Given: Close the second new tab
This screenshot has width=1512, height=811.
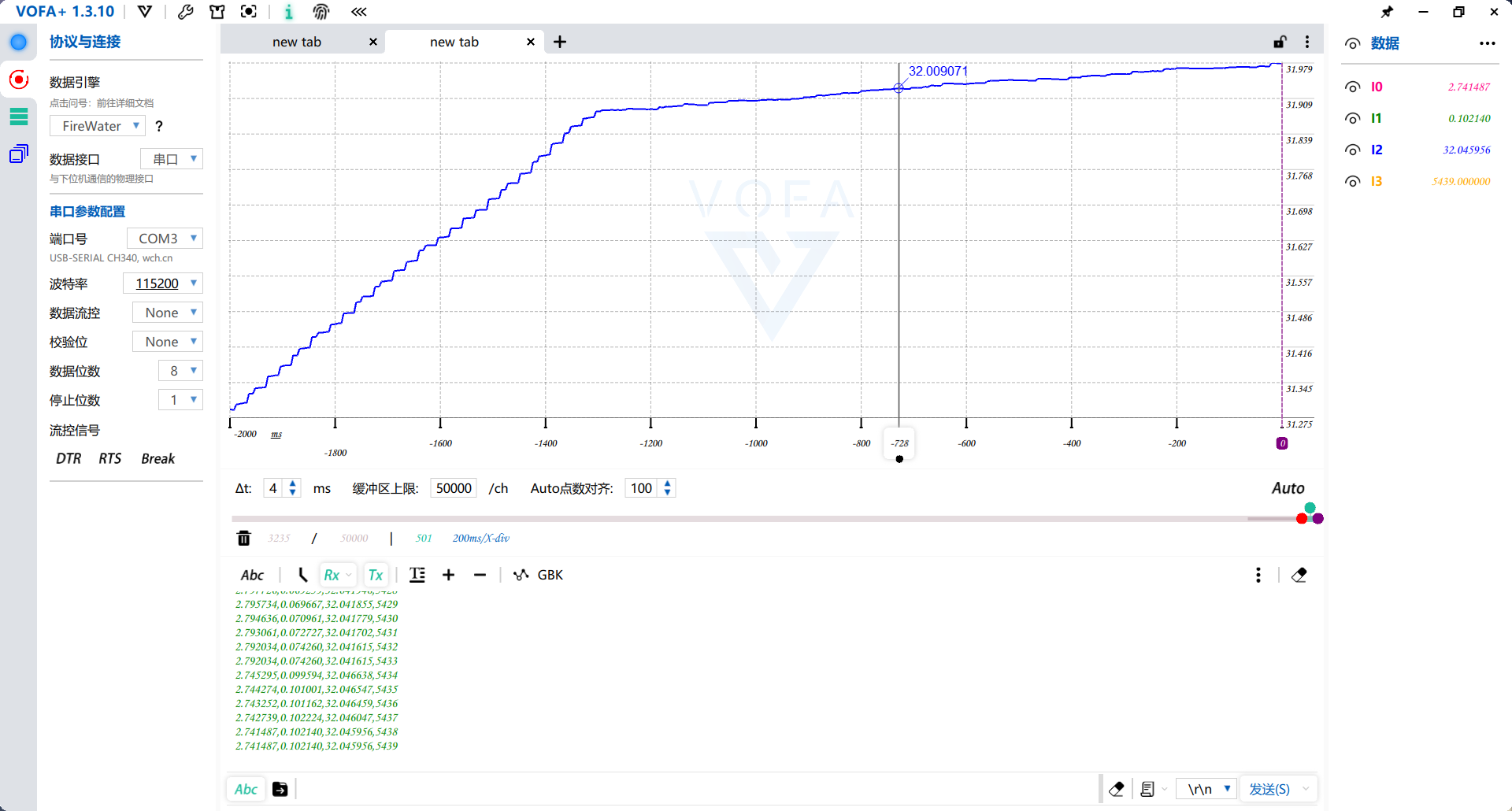Looking at the screenshot, I should pos(531,42).
